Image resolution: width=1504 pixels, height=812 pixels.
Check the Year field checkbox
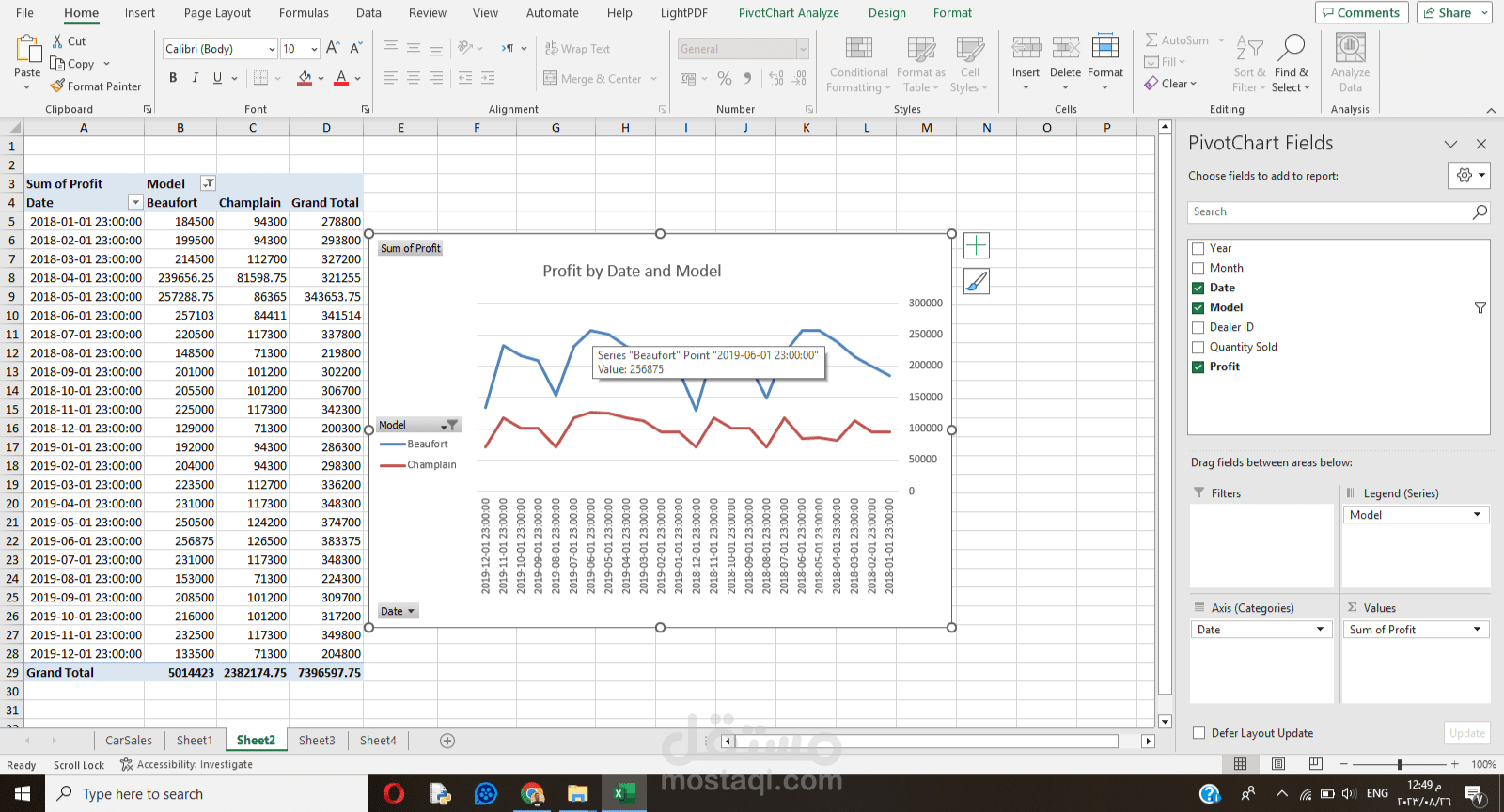1198,249
